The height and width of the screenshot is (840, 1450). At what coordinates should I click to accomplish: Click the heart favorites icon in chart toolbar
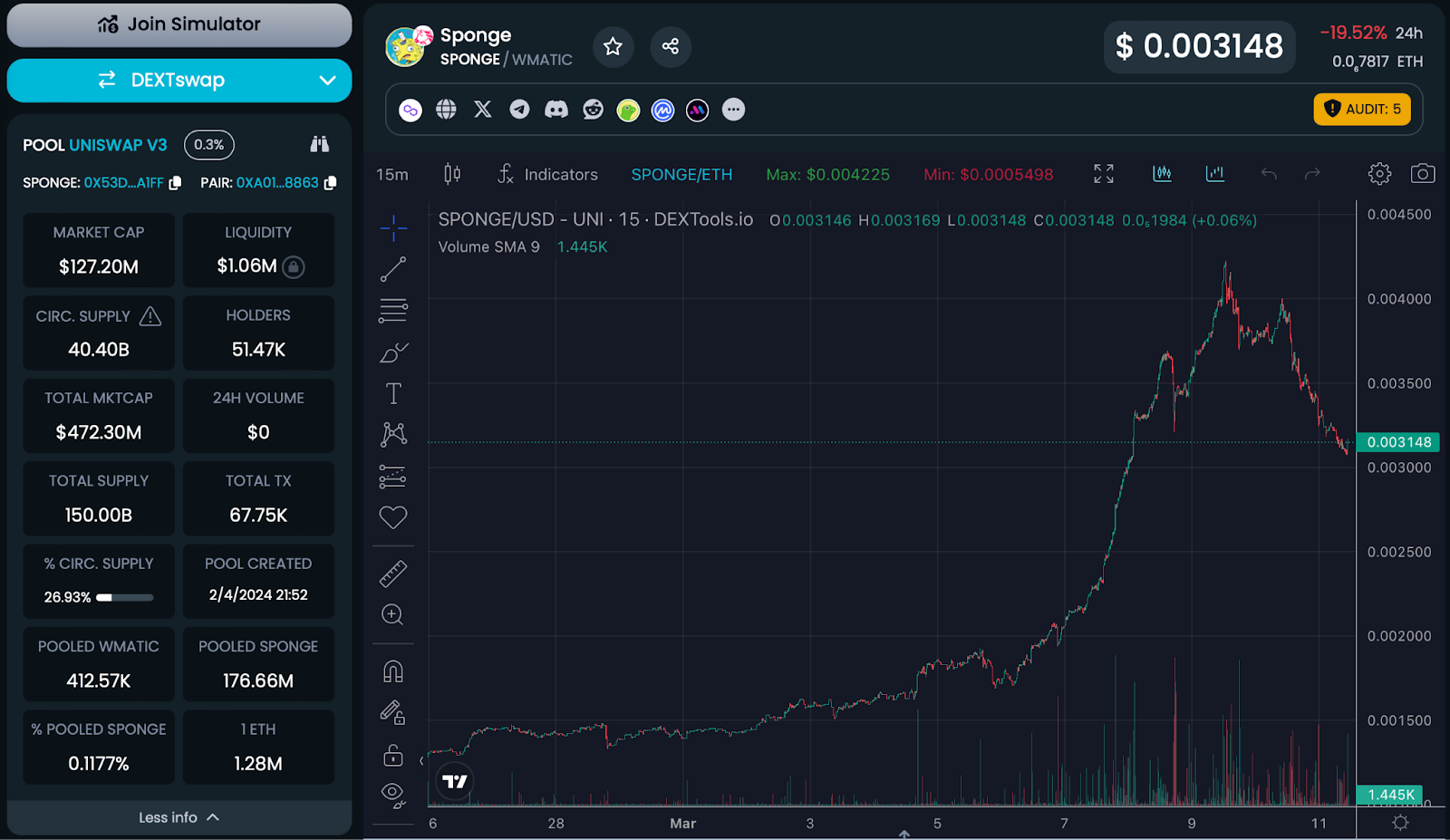393,517
